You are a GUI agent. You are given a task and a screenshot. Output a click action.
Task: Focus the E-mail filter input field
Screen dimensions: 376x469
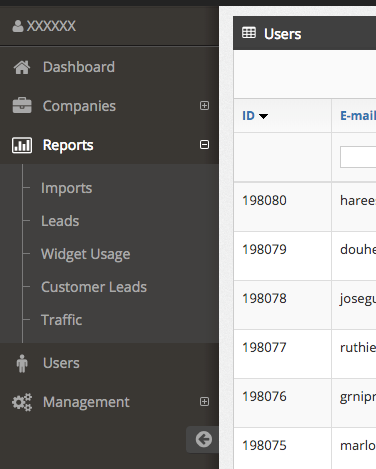pyautogui.click(x=358, y=157)
